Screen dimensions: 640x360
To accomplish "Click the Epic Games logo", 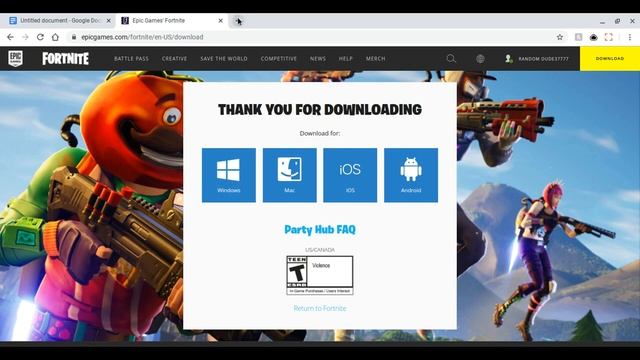I will 16,59.
